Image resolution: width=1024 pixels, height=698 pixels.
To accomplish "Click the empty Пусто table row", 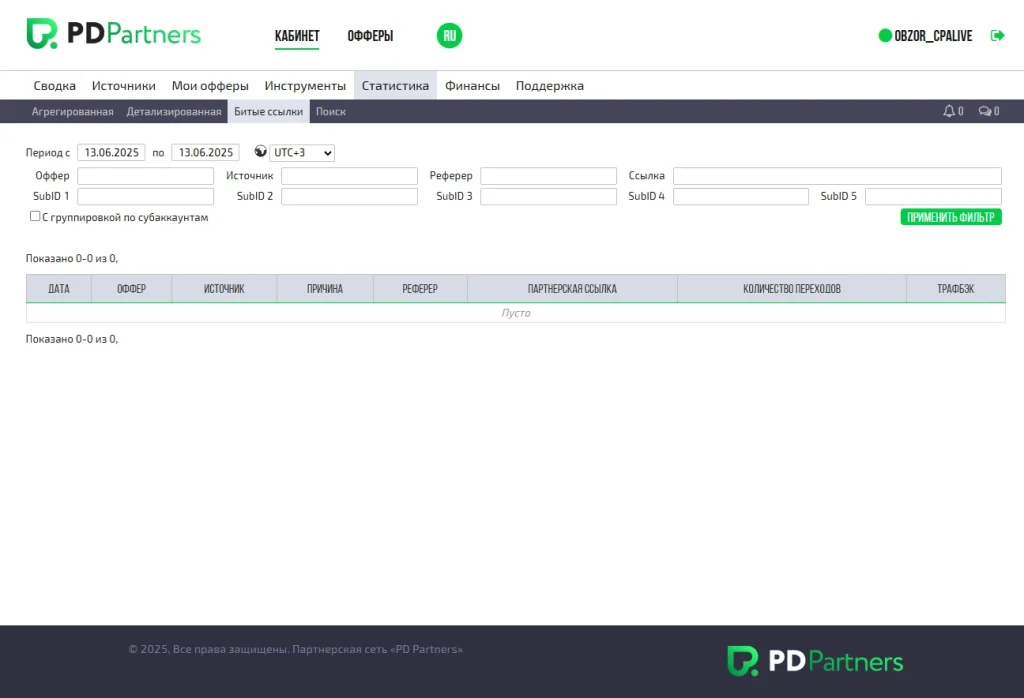I will click(516, 313).
